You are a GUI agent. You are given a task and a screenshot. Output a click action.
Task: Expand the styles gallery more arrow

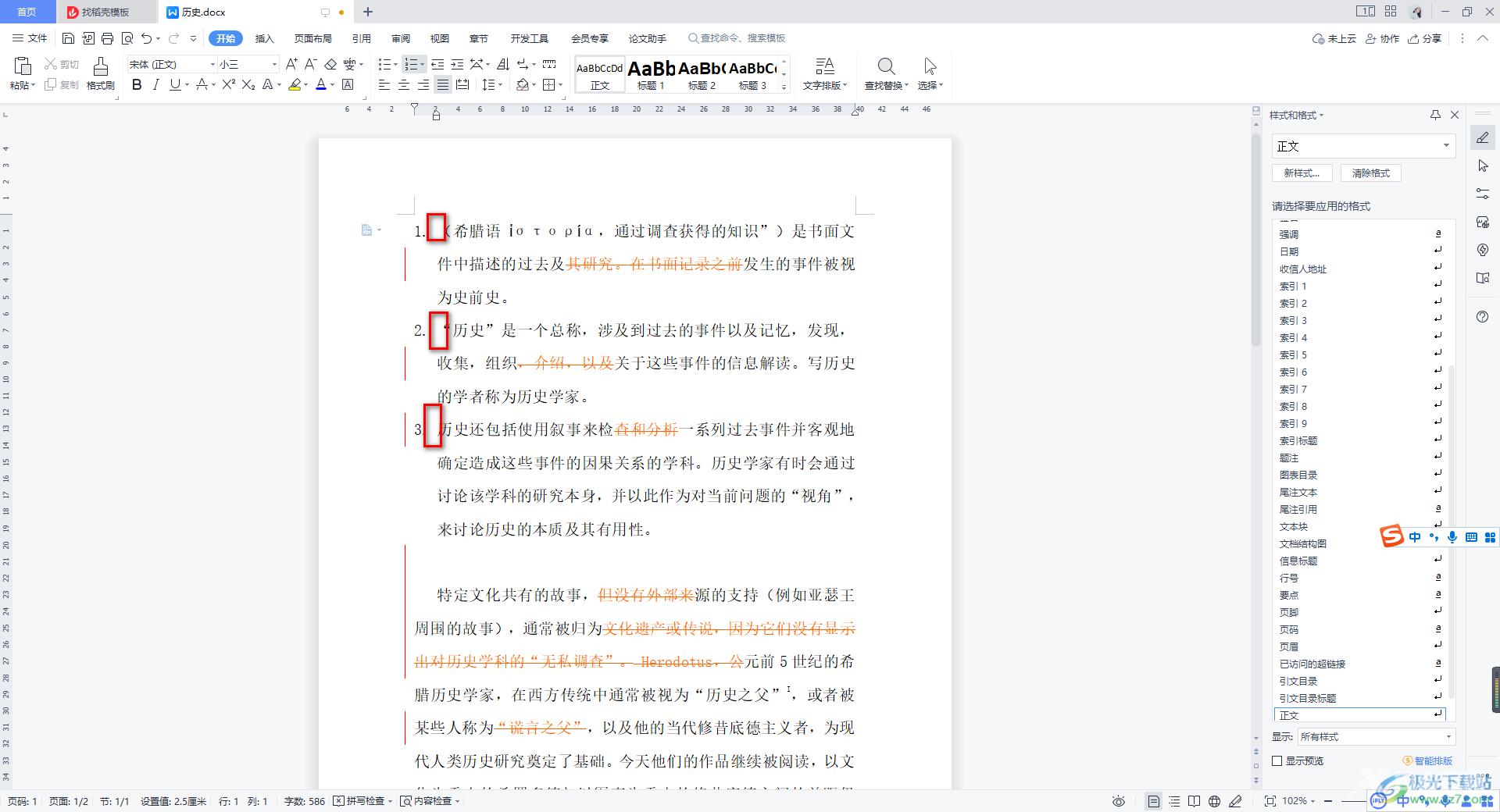click(x=784, y=88)
